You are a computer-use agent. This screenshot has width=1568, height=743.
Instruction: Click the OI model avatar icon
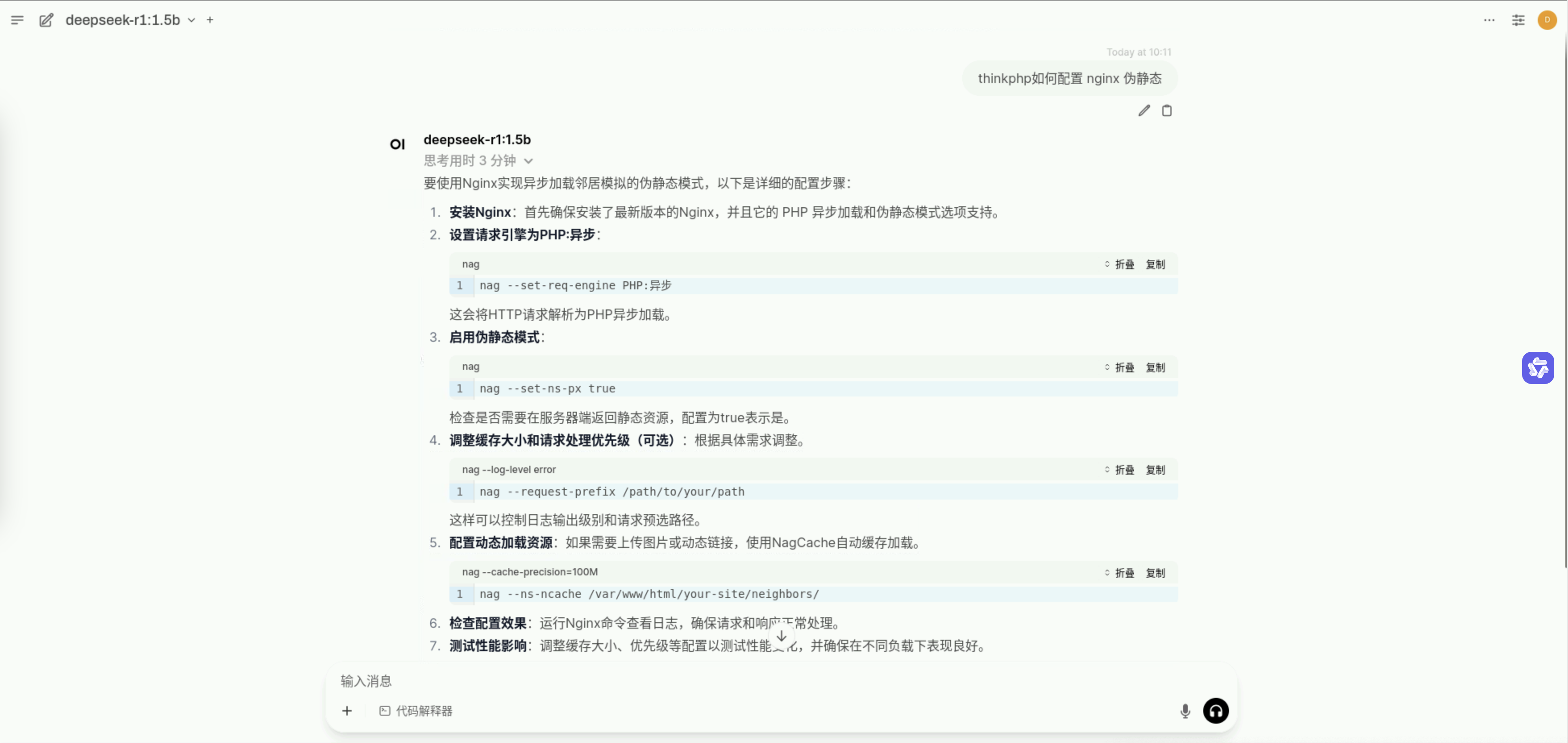pos(397,144)
